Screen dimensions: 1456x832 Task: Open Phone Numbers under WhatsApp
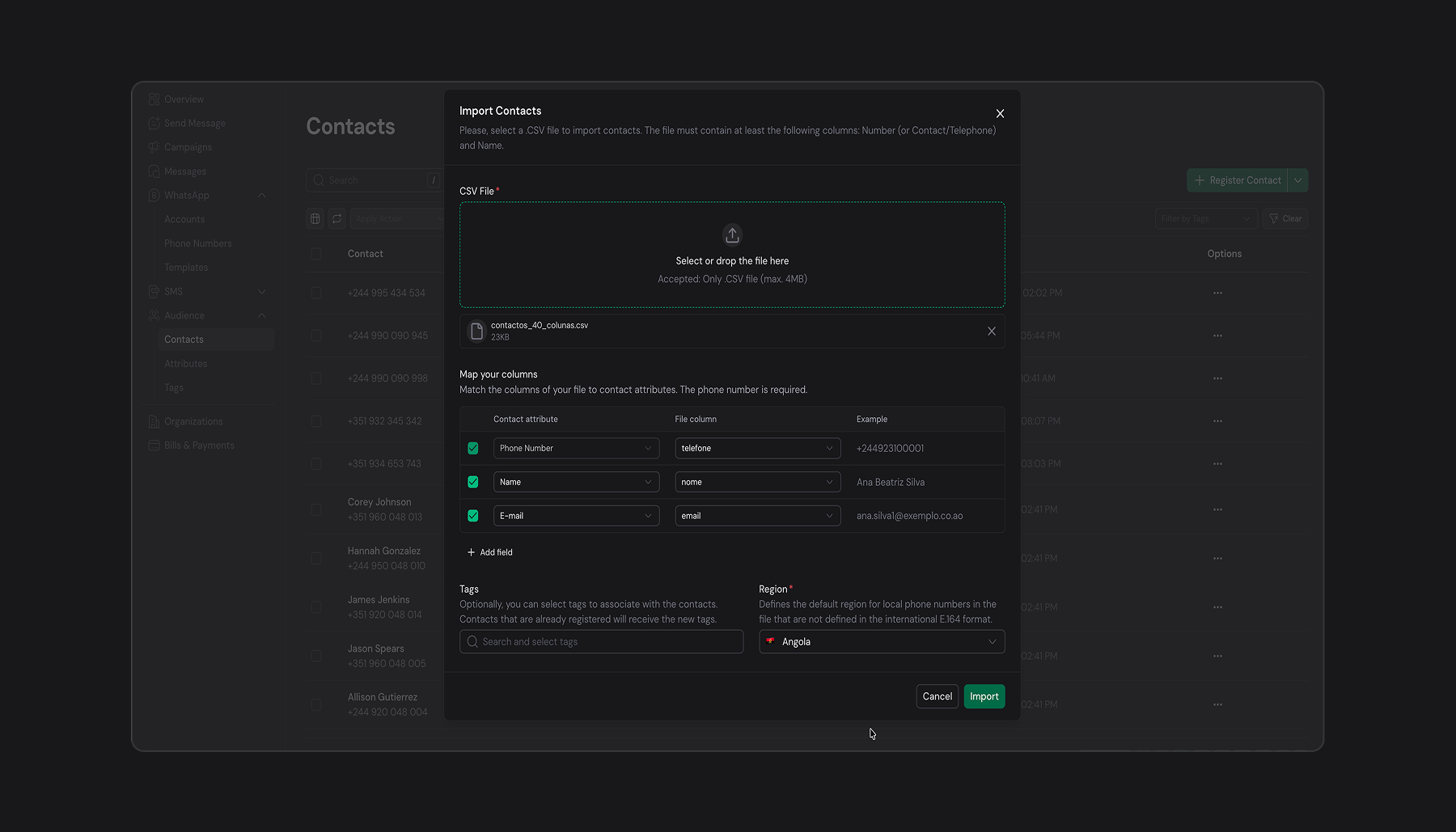point(197,243)
